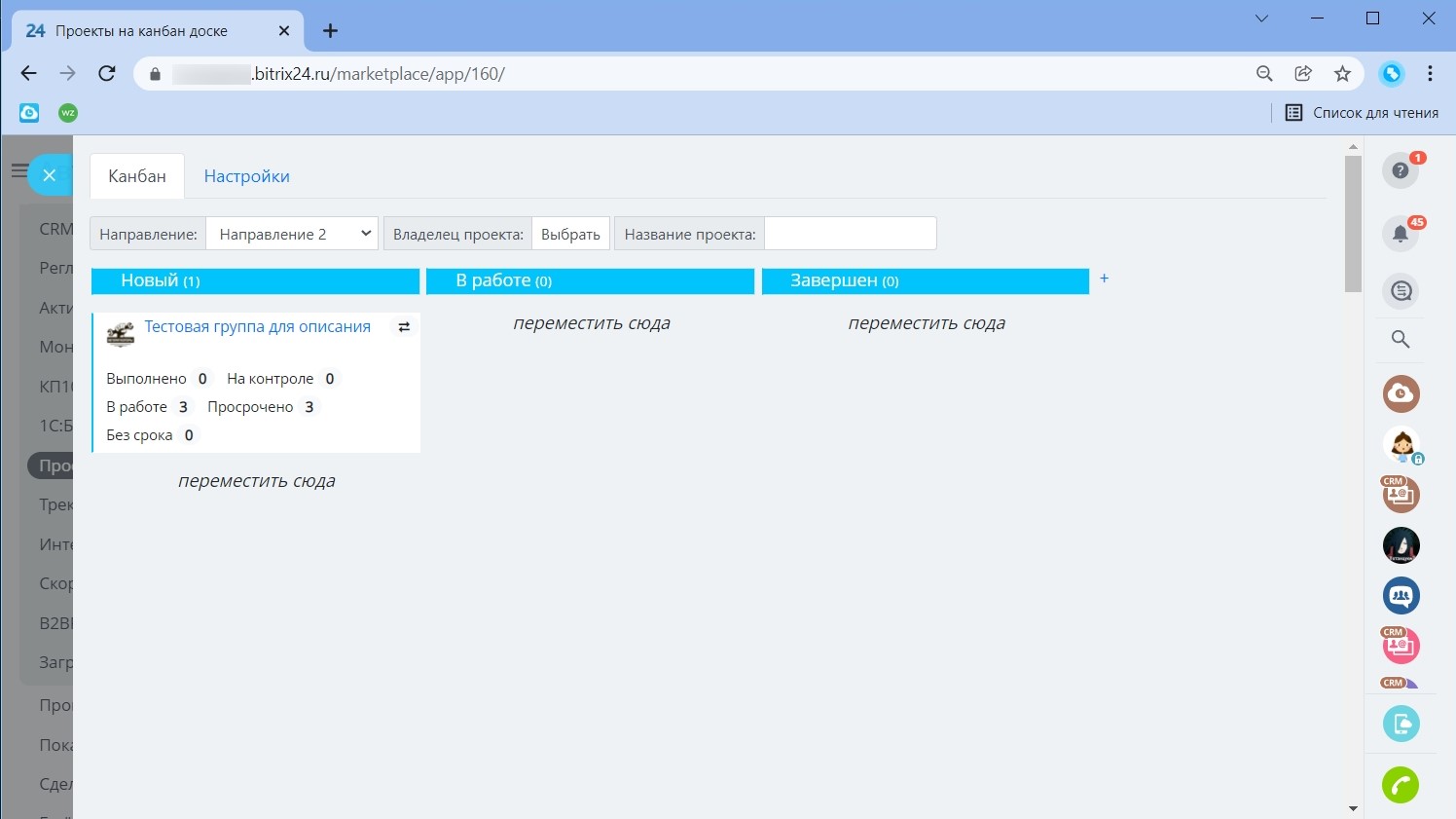Open notifications bell icon

(1401, 234)
